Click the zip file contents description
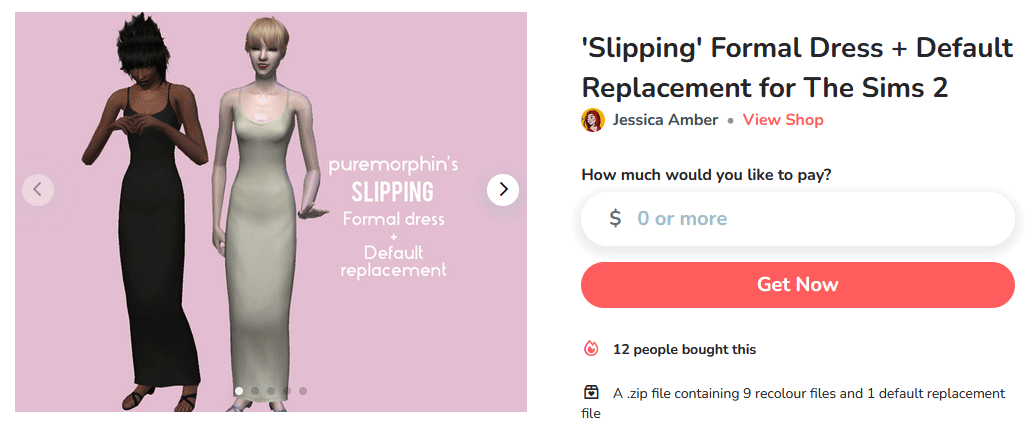 click(794, 404)
